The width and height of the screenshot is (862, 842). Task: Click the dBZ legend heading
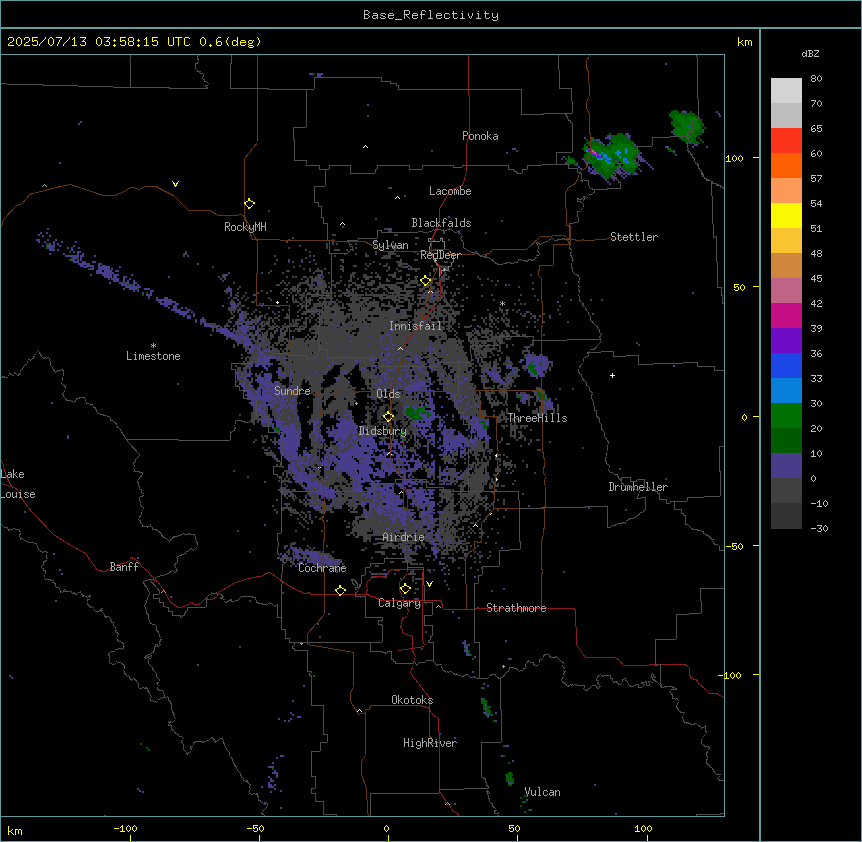tap(810, 53)
